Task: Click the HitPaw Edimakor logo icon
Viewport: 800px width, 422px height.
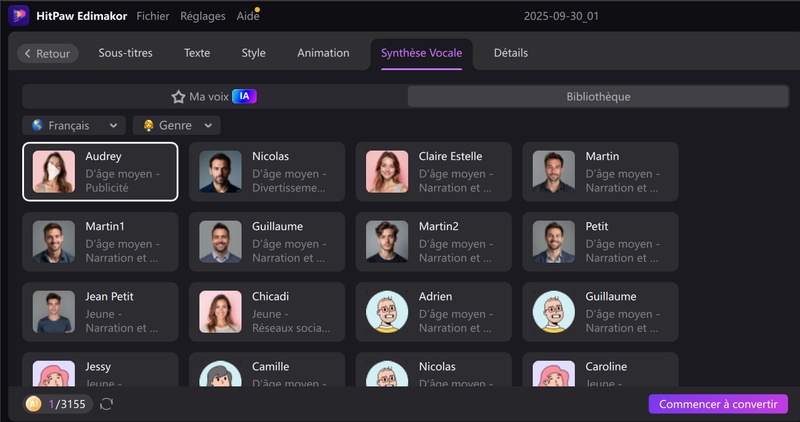Action: [x=17, y=16]
